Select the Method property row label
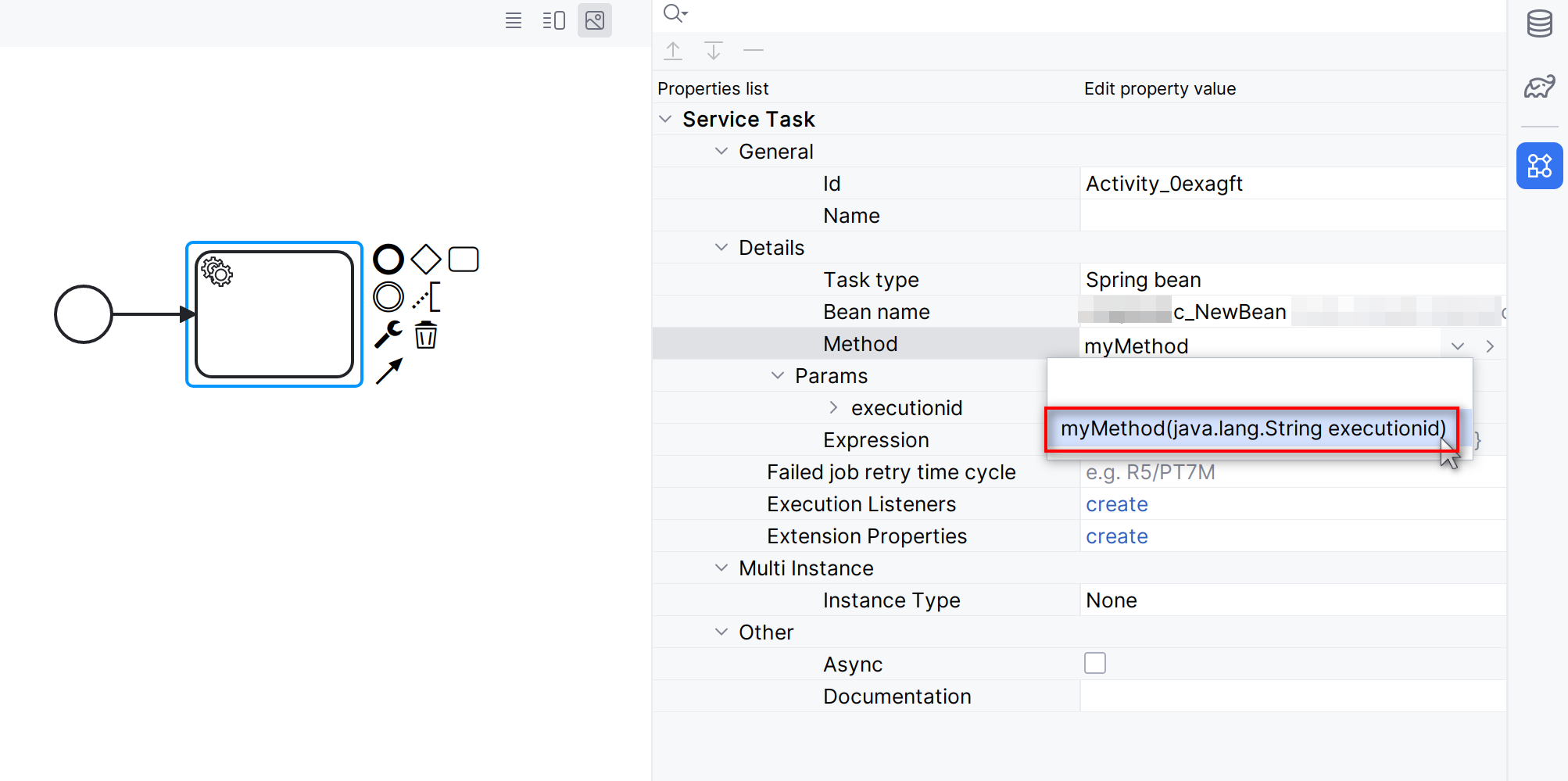Viewport: 1568px width, 781px height. 860,344
